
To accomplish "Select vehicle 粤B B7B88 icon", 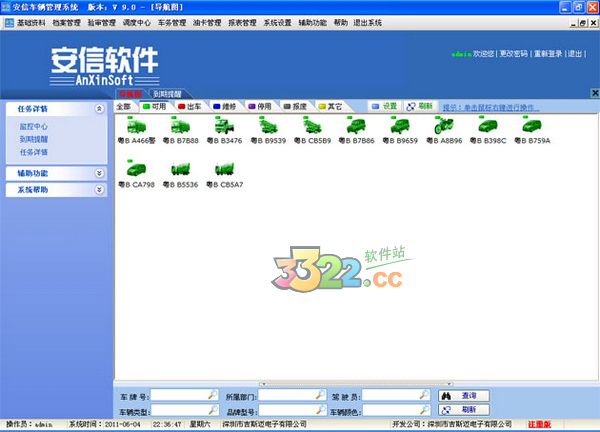I will [180, 126].
